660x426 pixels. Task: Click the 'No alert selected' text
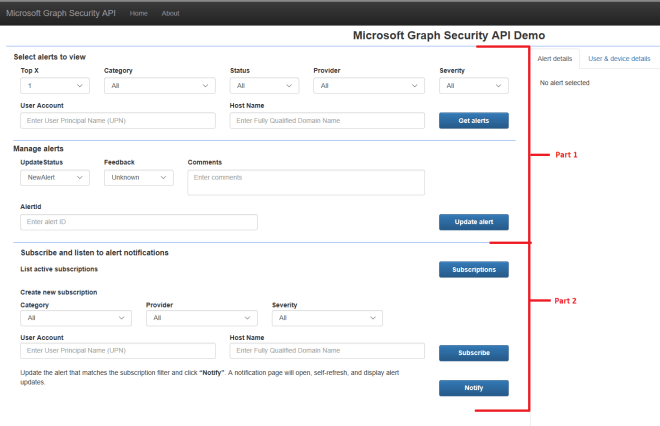coord(564,83)
